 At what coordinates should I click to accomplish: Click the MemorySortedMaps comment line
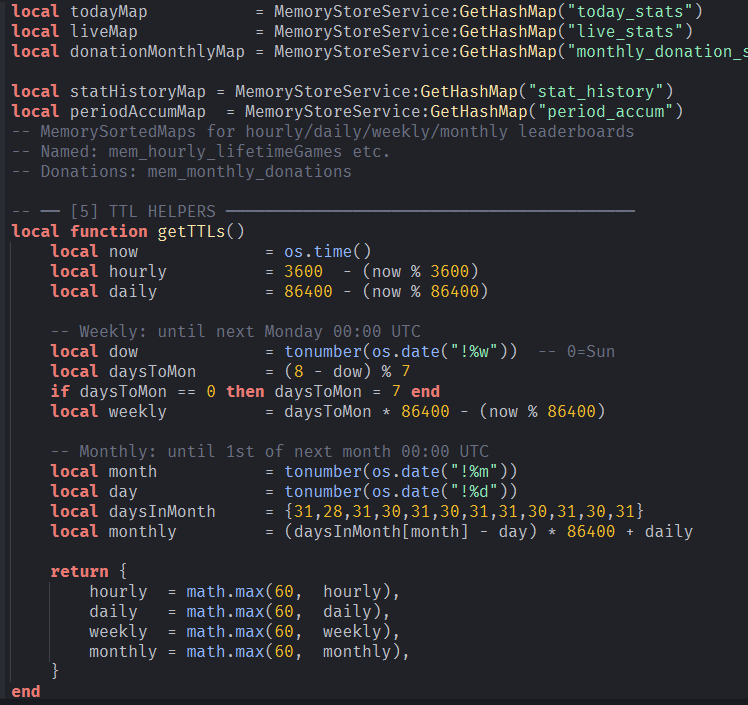(323, 132)
